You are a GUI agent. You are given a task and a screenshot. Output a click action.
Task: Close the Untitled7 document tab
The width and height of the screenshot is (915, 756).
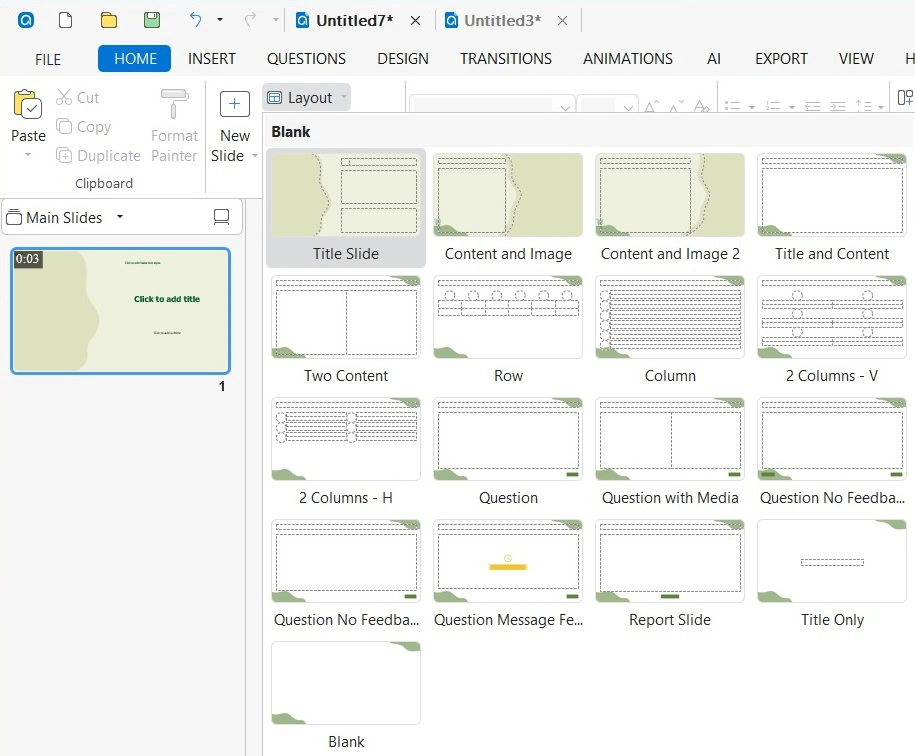(x=415, y=21)
